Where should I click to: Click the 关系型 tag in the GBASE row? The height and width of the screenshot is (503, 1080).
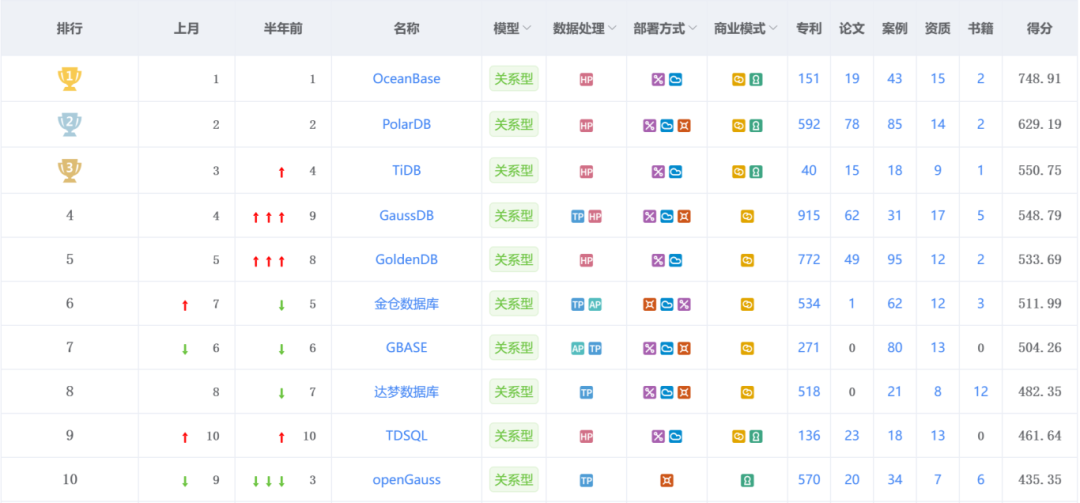[x=514, y=348]
